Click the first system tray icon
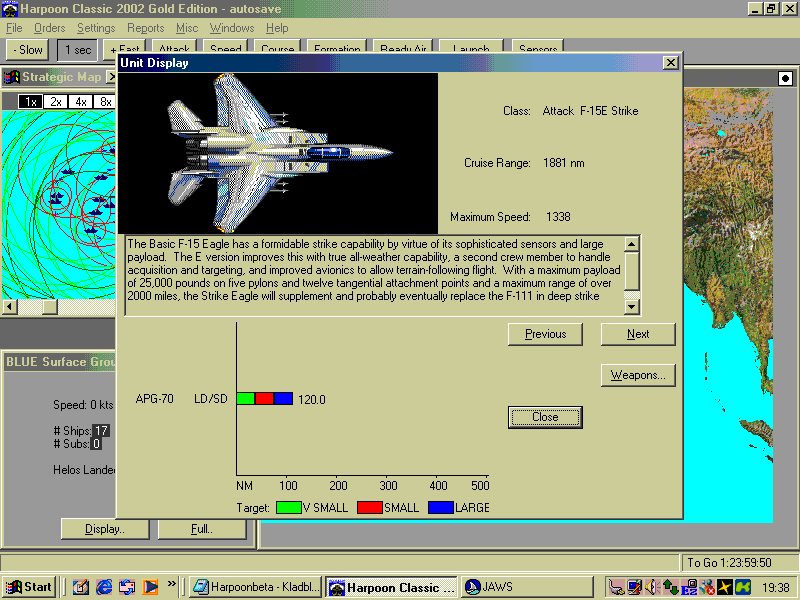 click(616, 587)
